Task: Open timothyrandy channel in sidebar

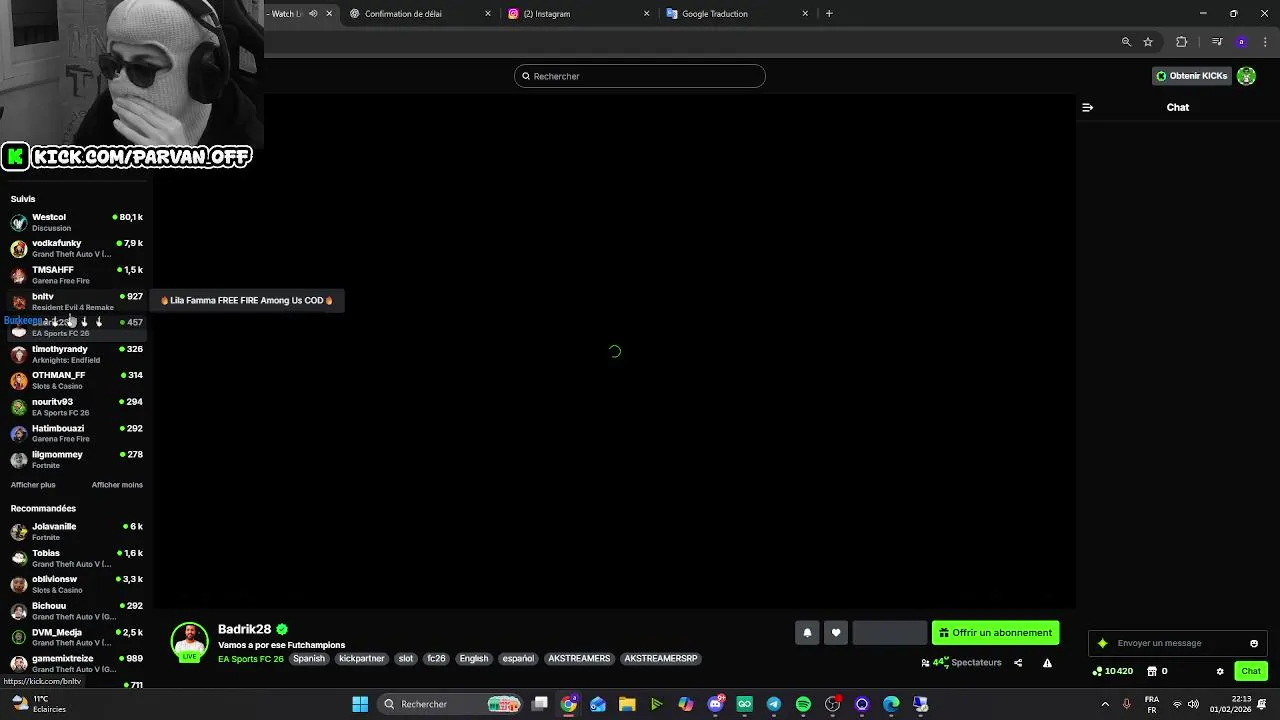Action: point(77,354)
